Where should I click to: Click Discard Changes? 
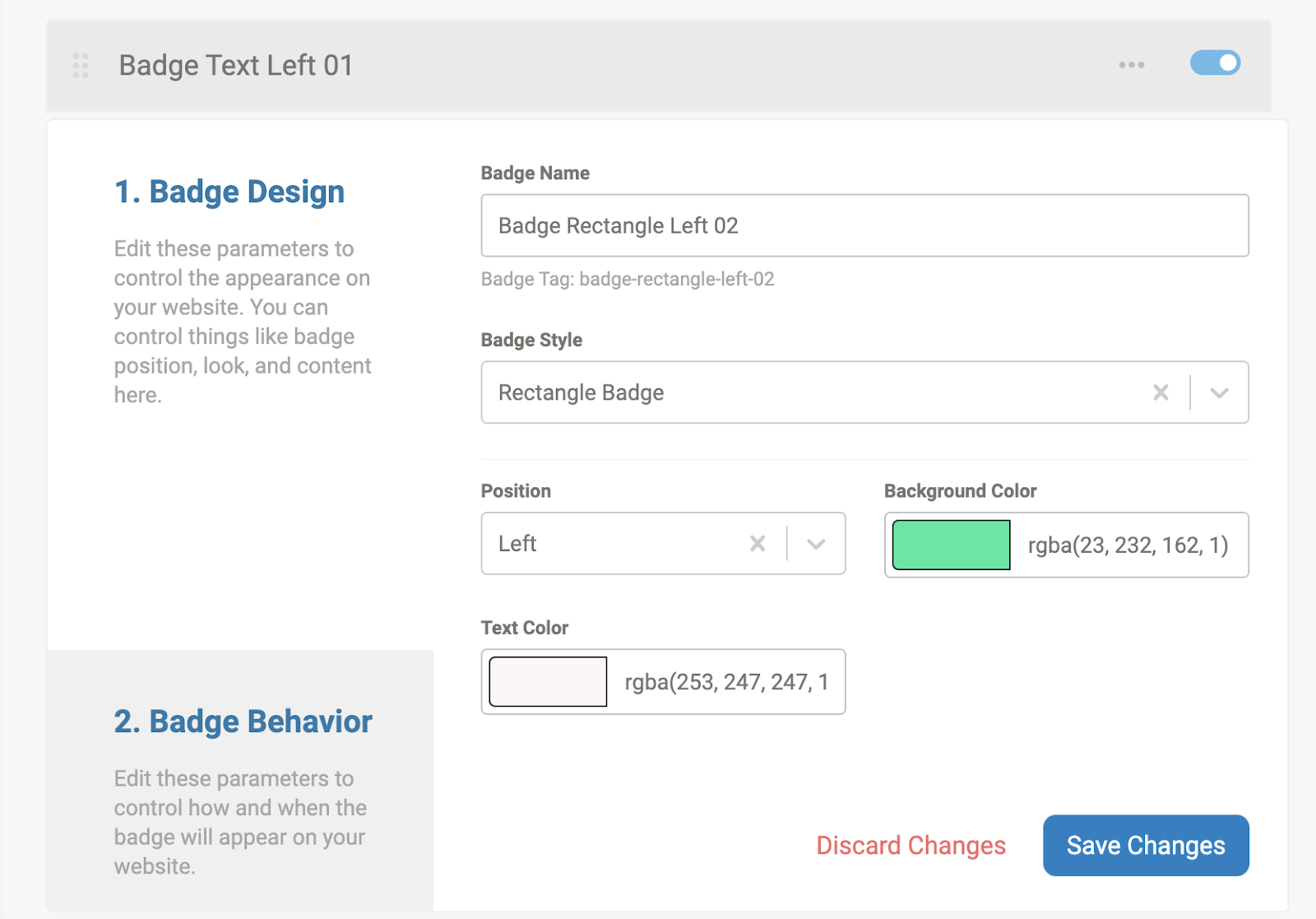[910, 845]
